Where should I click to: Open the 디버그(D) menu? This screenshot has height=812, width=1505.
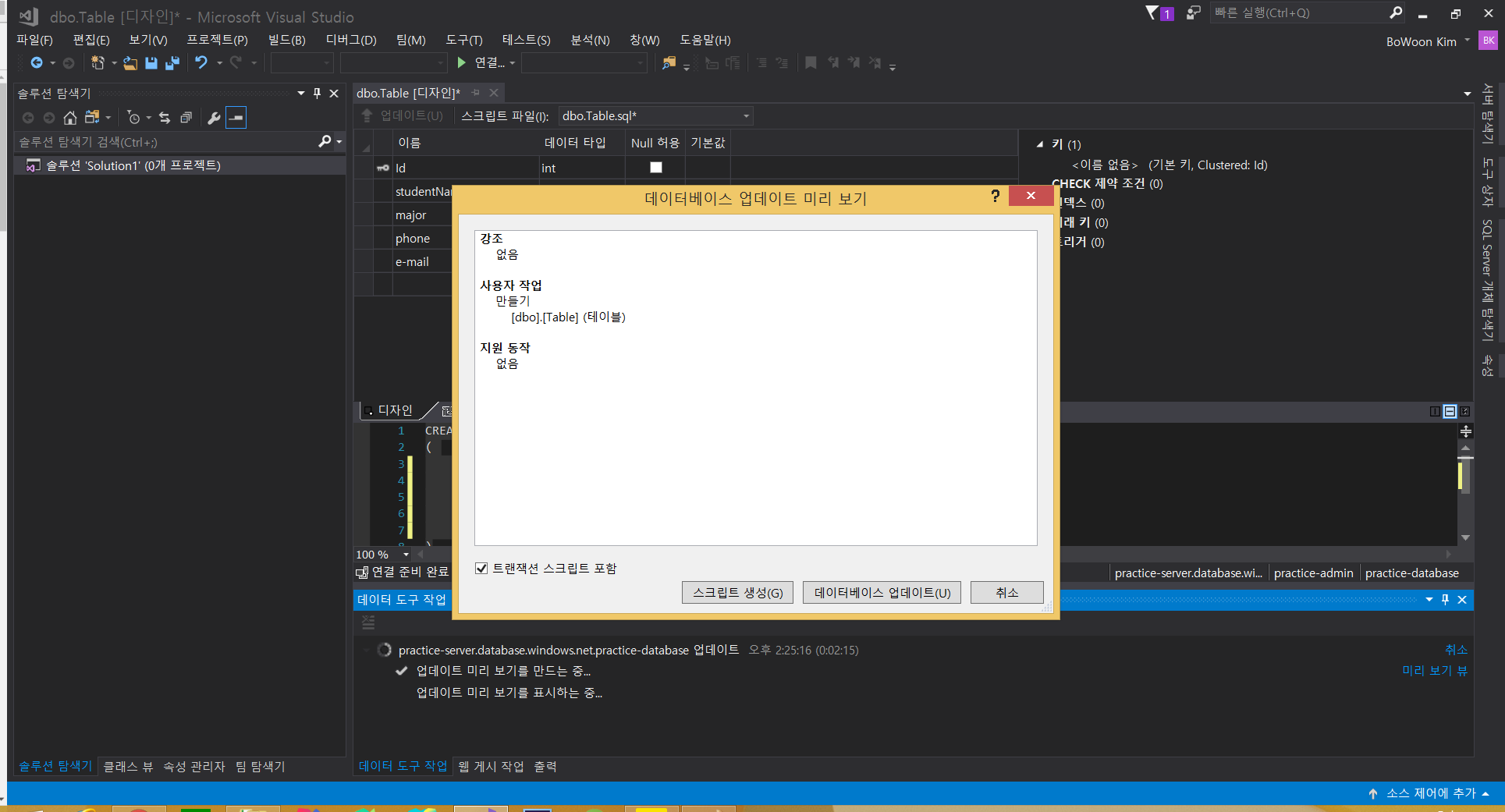[351, 40]
